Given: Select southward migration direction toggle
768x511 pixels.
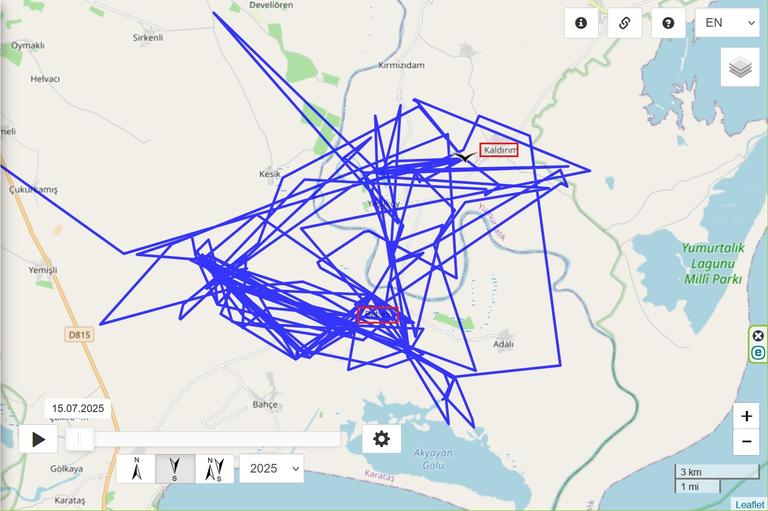Looking at the screenshot, I should tap(175, 469).
